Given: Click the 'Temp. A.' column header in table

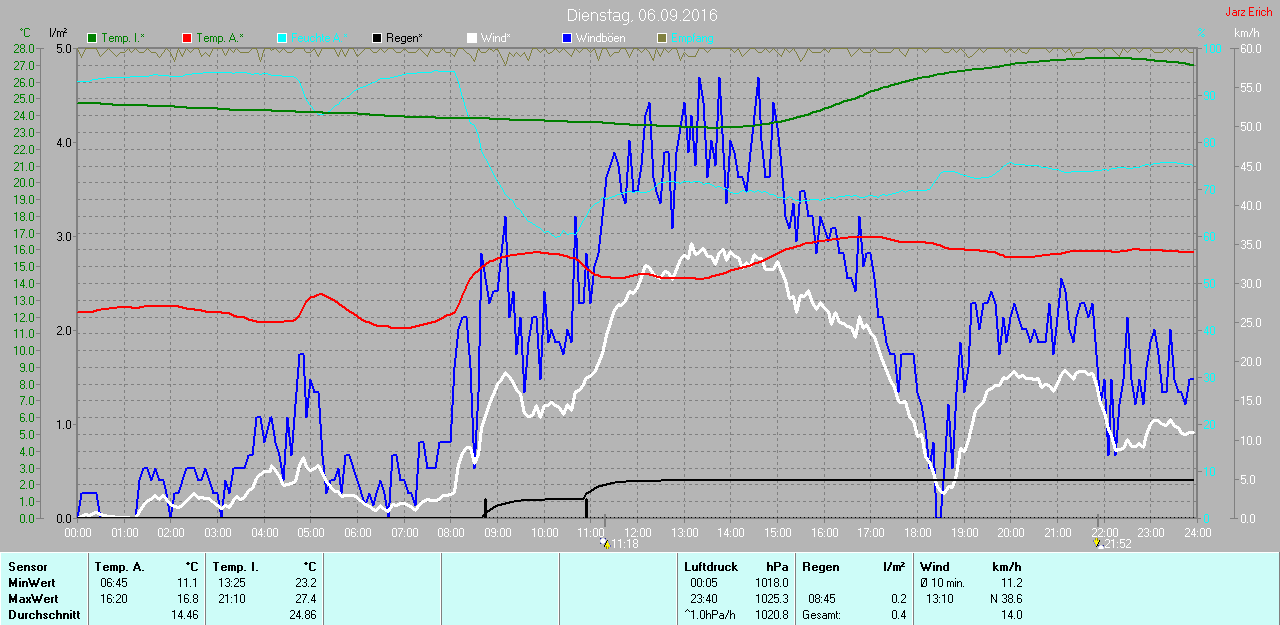Looking at the screenshot, I should click(121, 567).
